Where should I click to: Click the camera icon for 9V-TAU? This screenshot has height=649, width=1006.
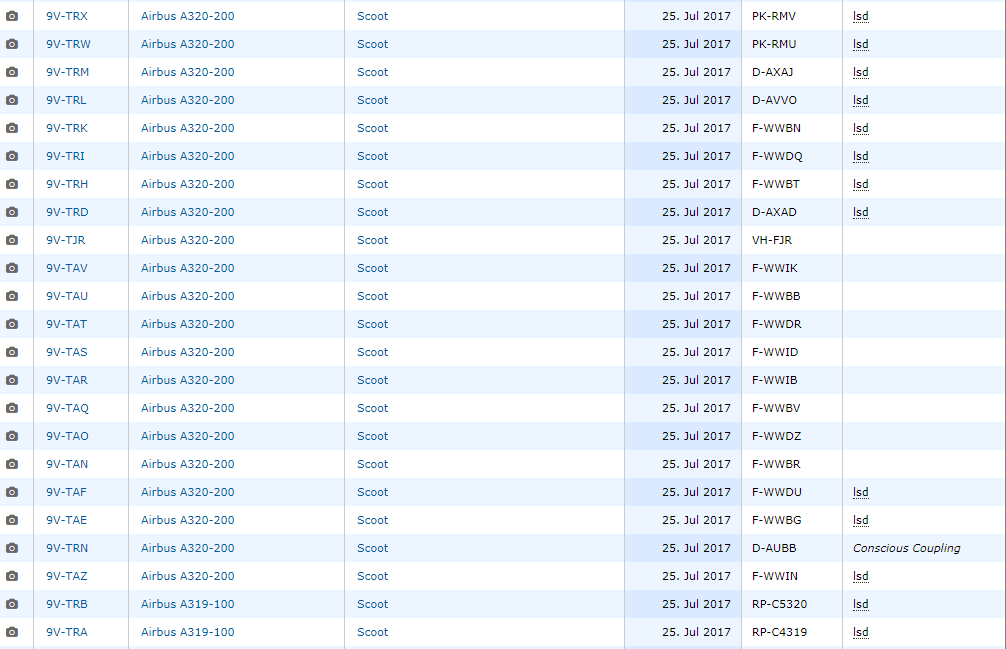12,296
